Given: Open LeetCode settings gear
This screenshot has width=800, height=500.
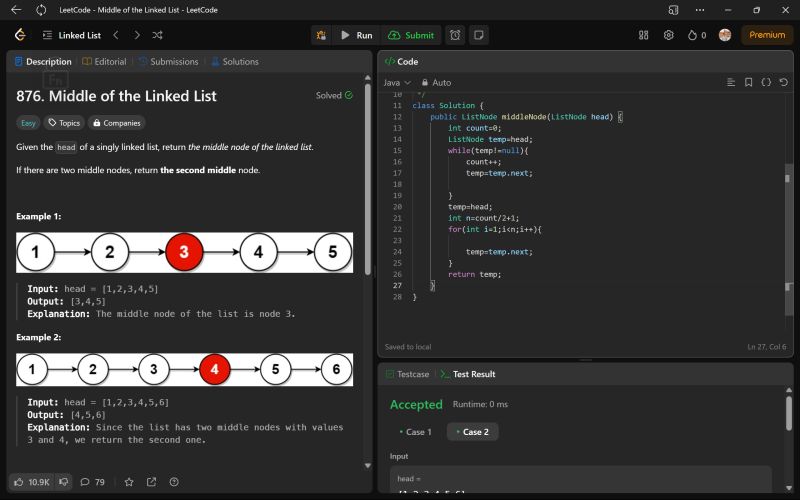Looking at the screenshot, I should pyautogui.click(x=668, y=35).
